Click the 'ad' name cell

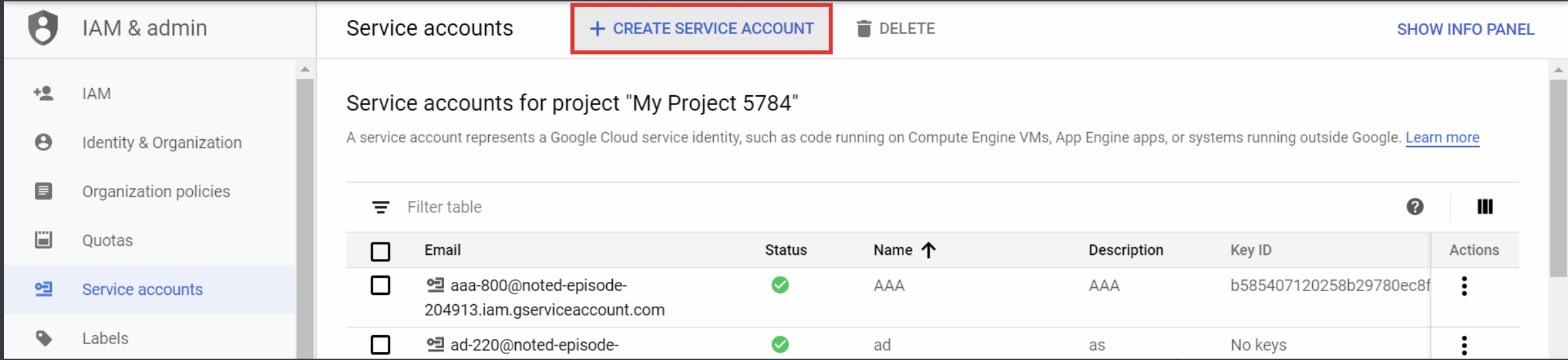coord(882,345)
